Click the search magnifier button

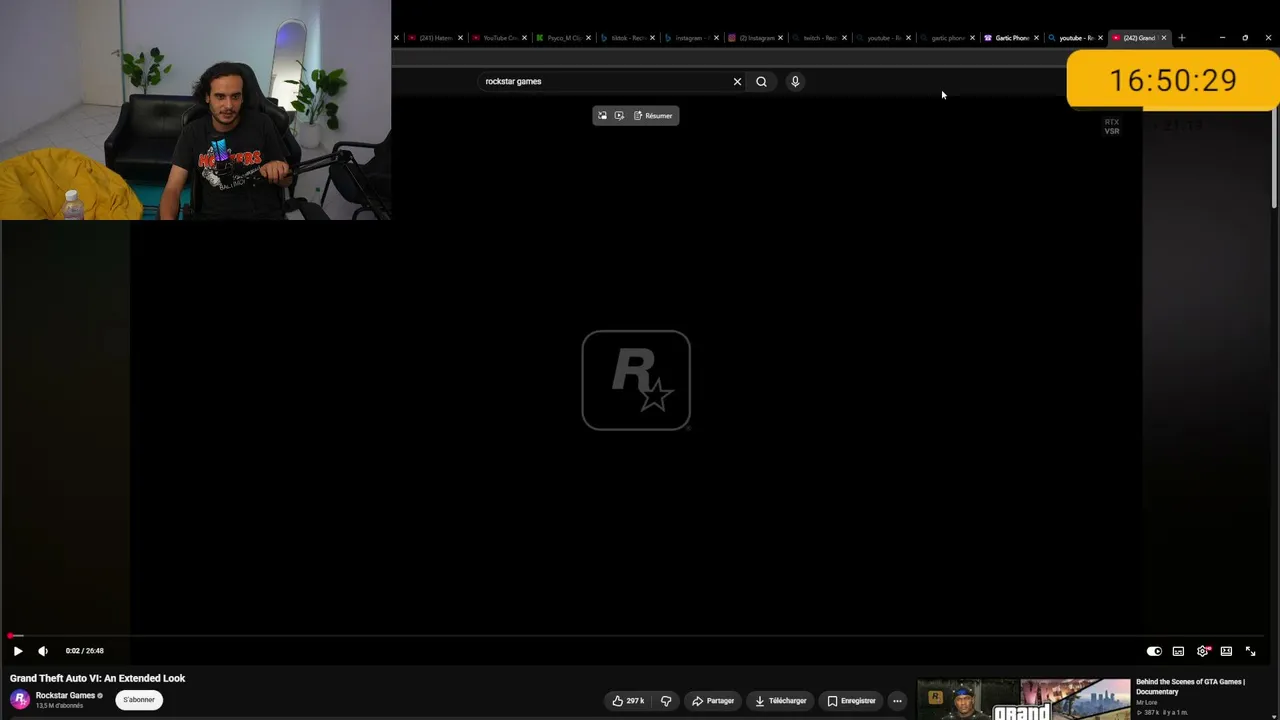point(761,82)
